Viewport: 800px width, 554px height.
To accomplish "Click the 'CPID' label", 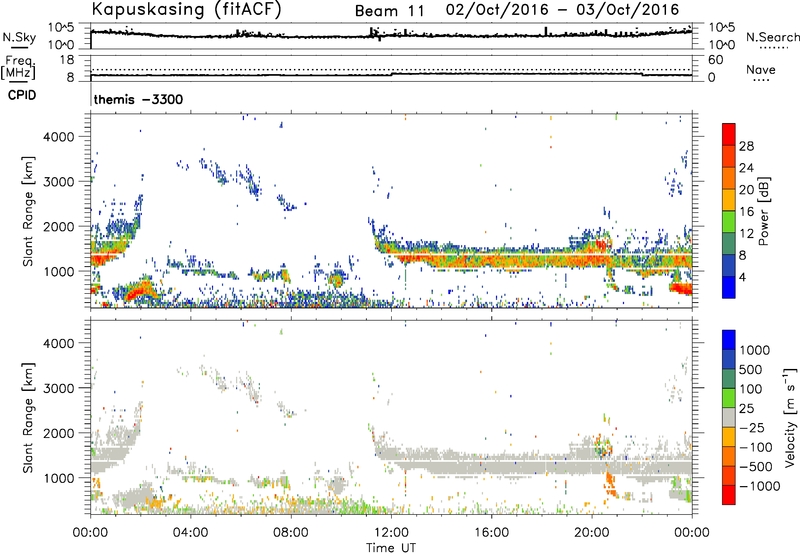I will 22,95.
